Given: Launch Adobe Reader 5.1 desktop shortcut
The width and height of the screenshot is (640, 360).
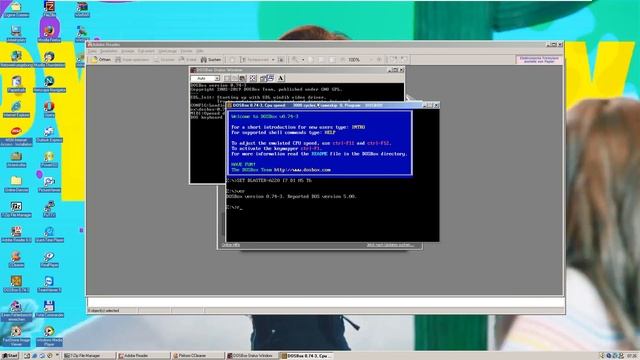Looking at the screenshot, I should tap(16, 234).
